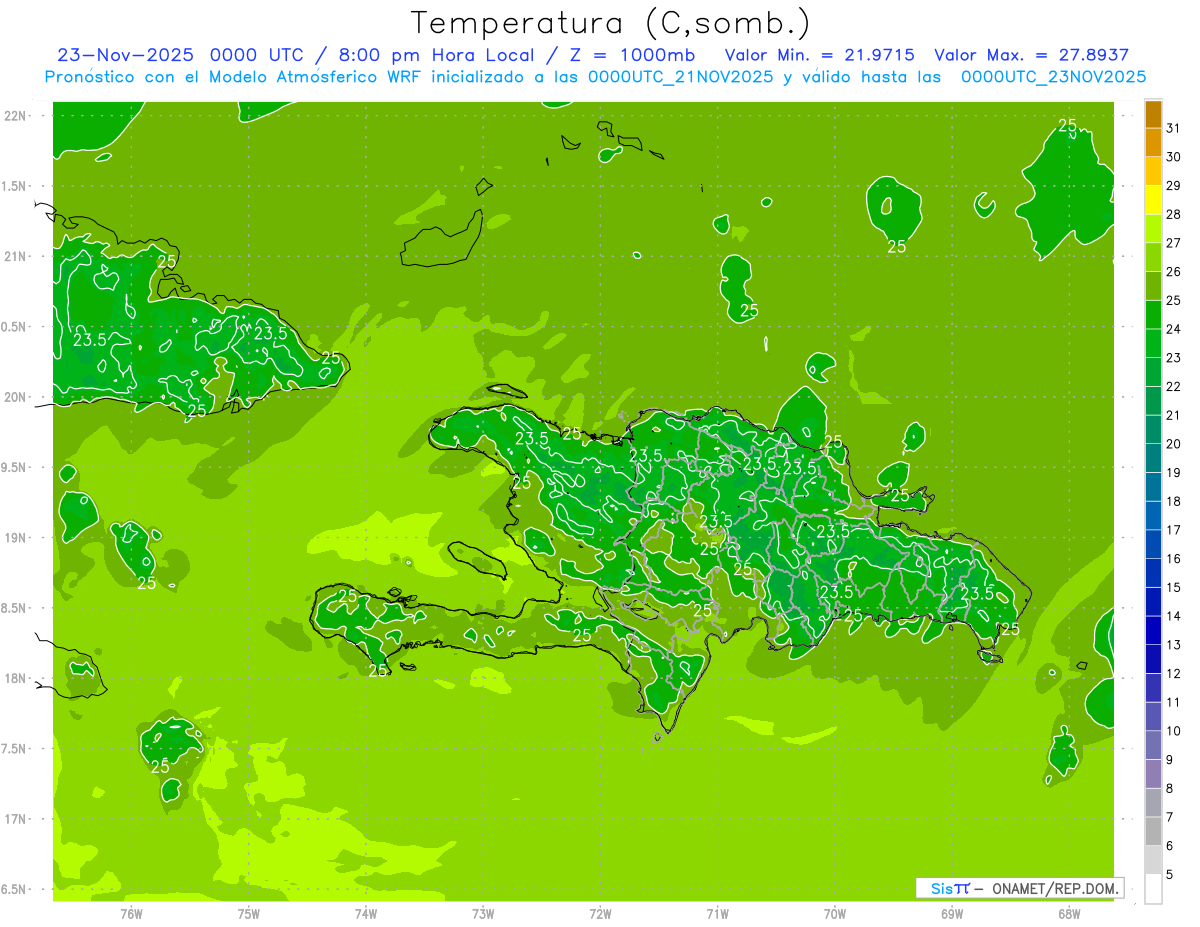This screenshot has height=927, width=1200.
Task: Click the '8' value on the color scale
Action: [x=1170, y=789]
